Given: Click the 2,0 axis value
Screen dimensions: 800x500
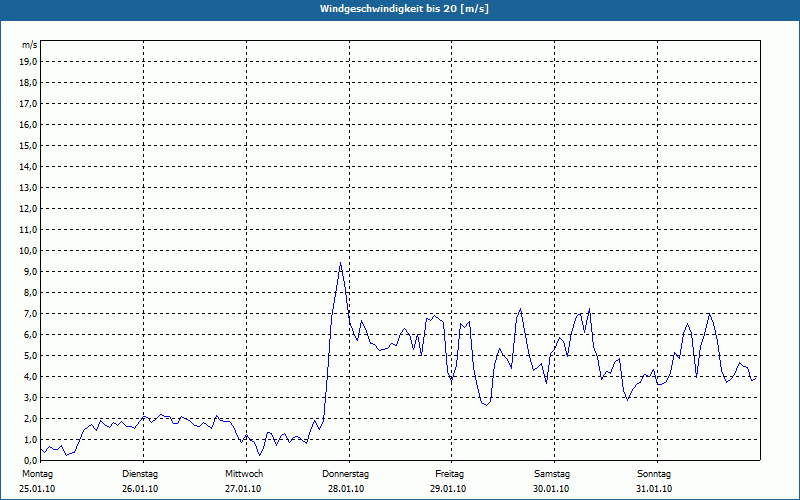Looking at the screenshot, I should (x=30, y=418).
